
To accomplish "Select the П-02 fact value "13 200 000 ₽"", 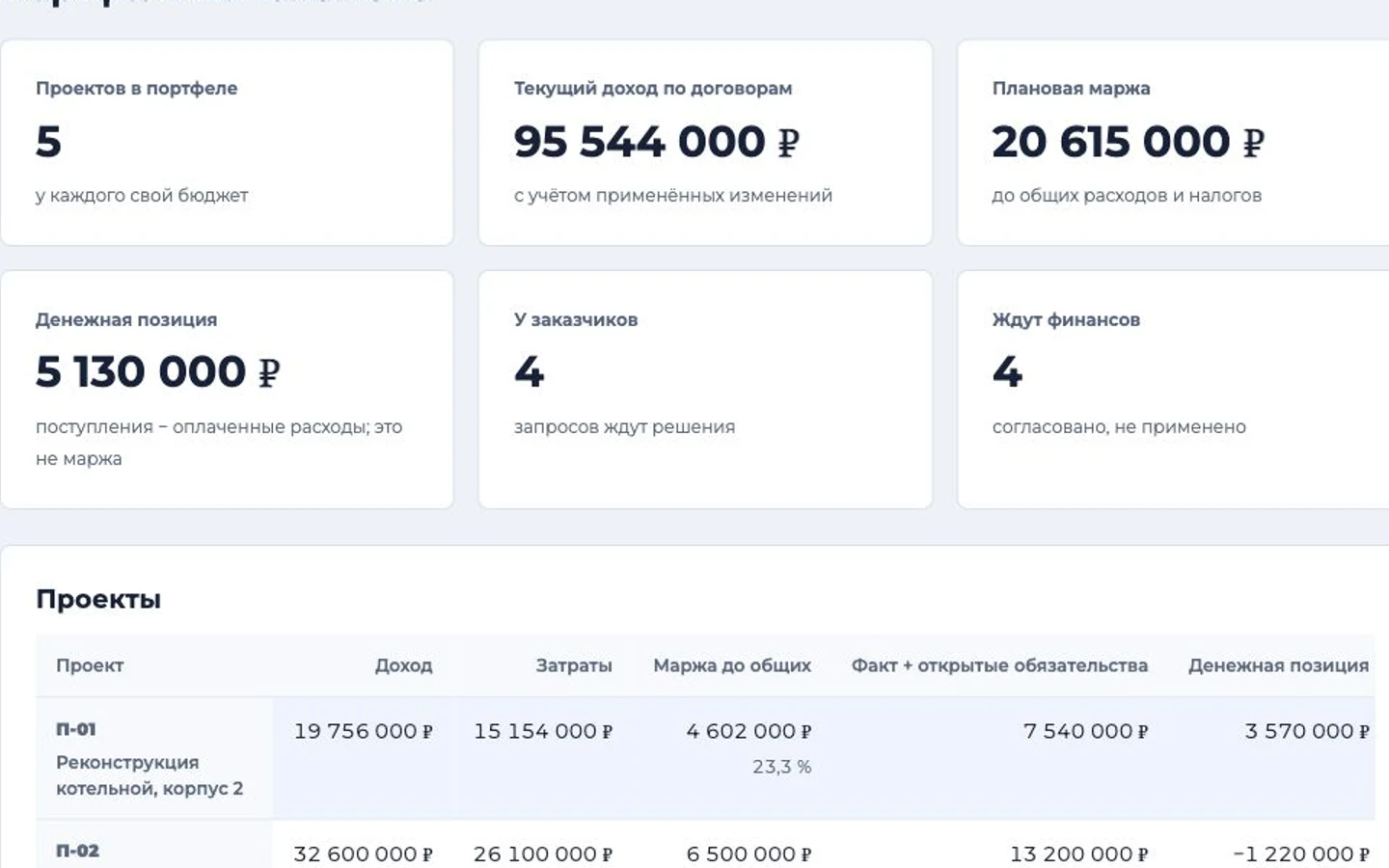I will click(1078, 854).
